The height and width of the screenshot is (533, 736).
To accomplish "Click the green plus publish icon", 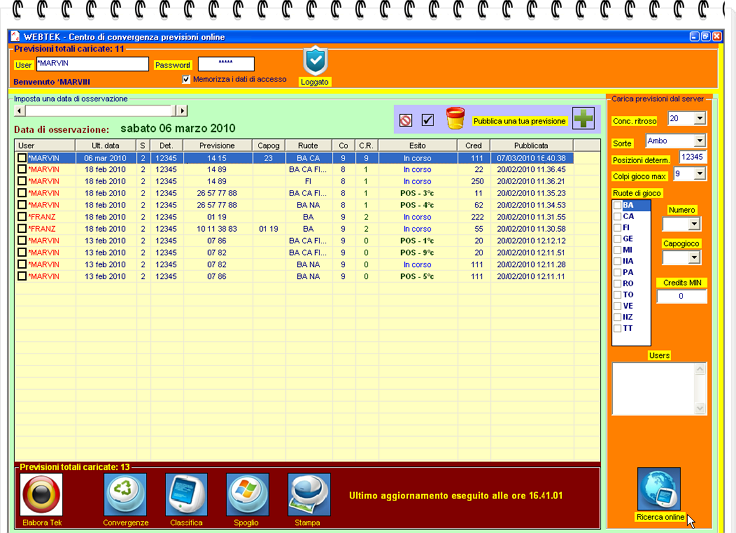I will tap(583, 118).
